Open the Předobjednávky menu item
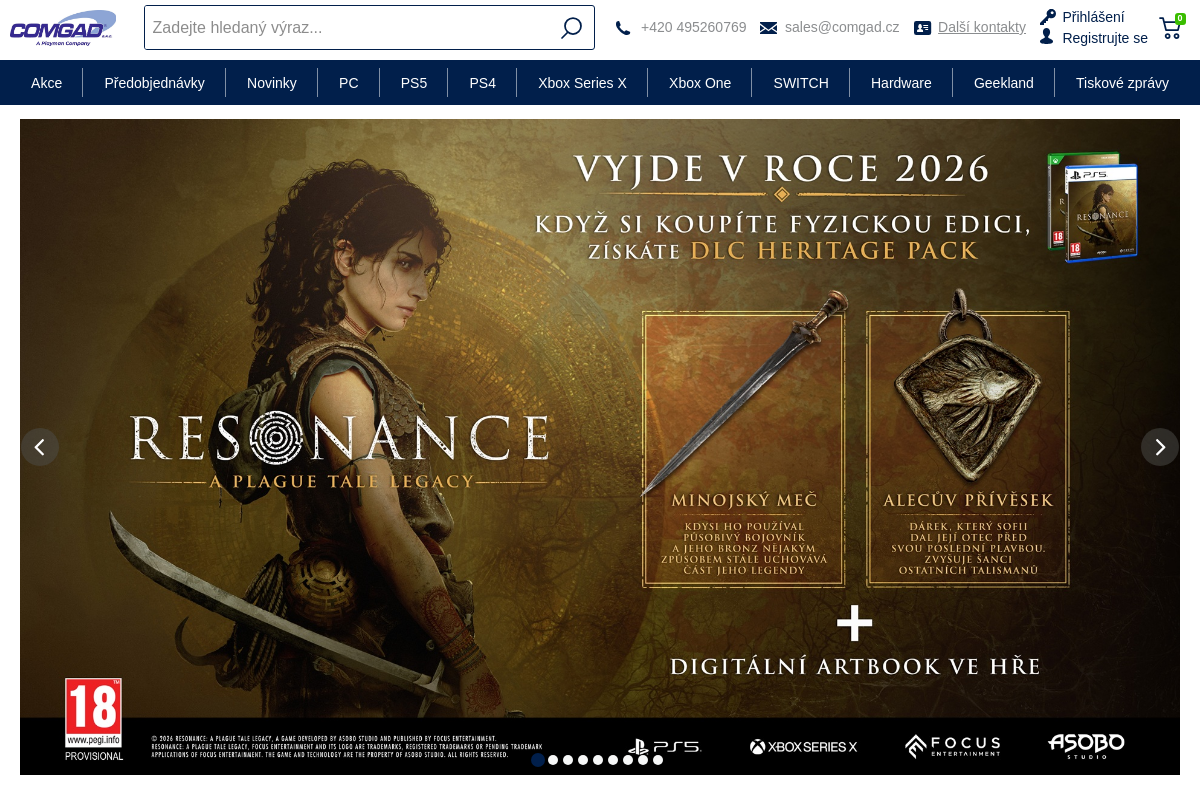The image size is (1200, 800). coord(154,83)
